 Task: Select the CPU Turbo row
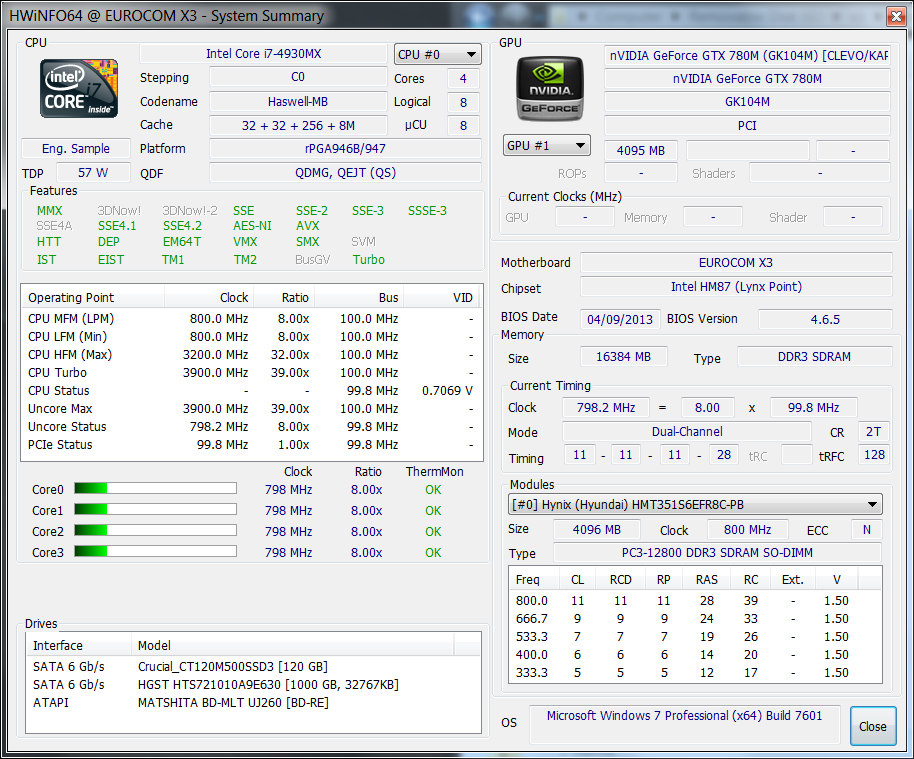[x=251, y=373]
